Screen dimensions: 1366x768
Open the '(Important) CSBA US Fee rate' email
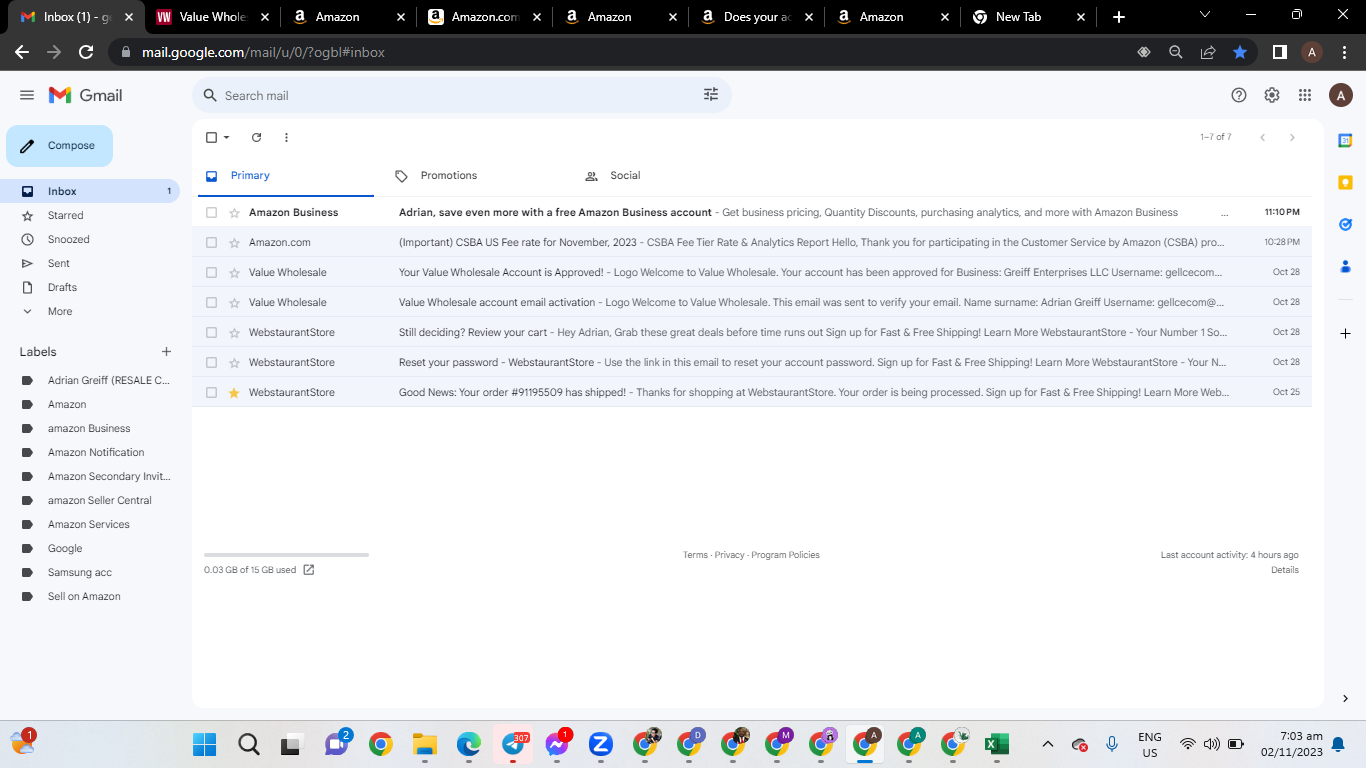click(752, 242)
